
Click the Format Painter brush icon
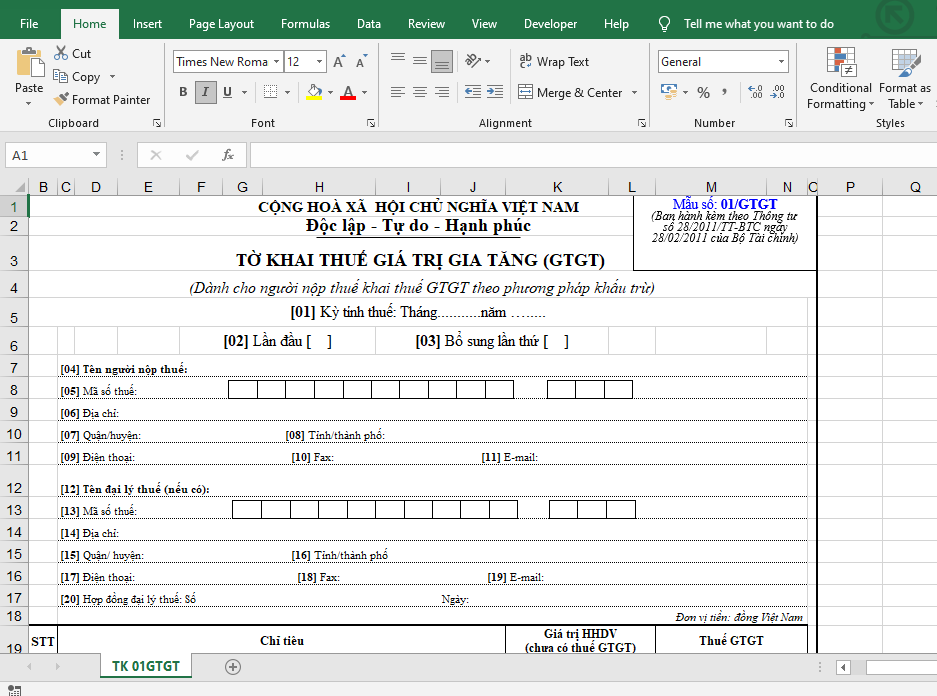coord(61,100)
